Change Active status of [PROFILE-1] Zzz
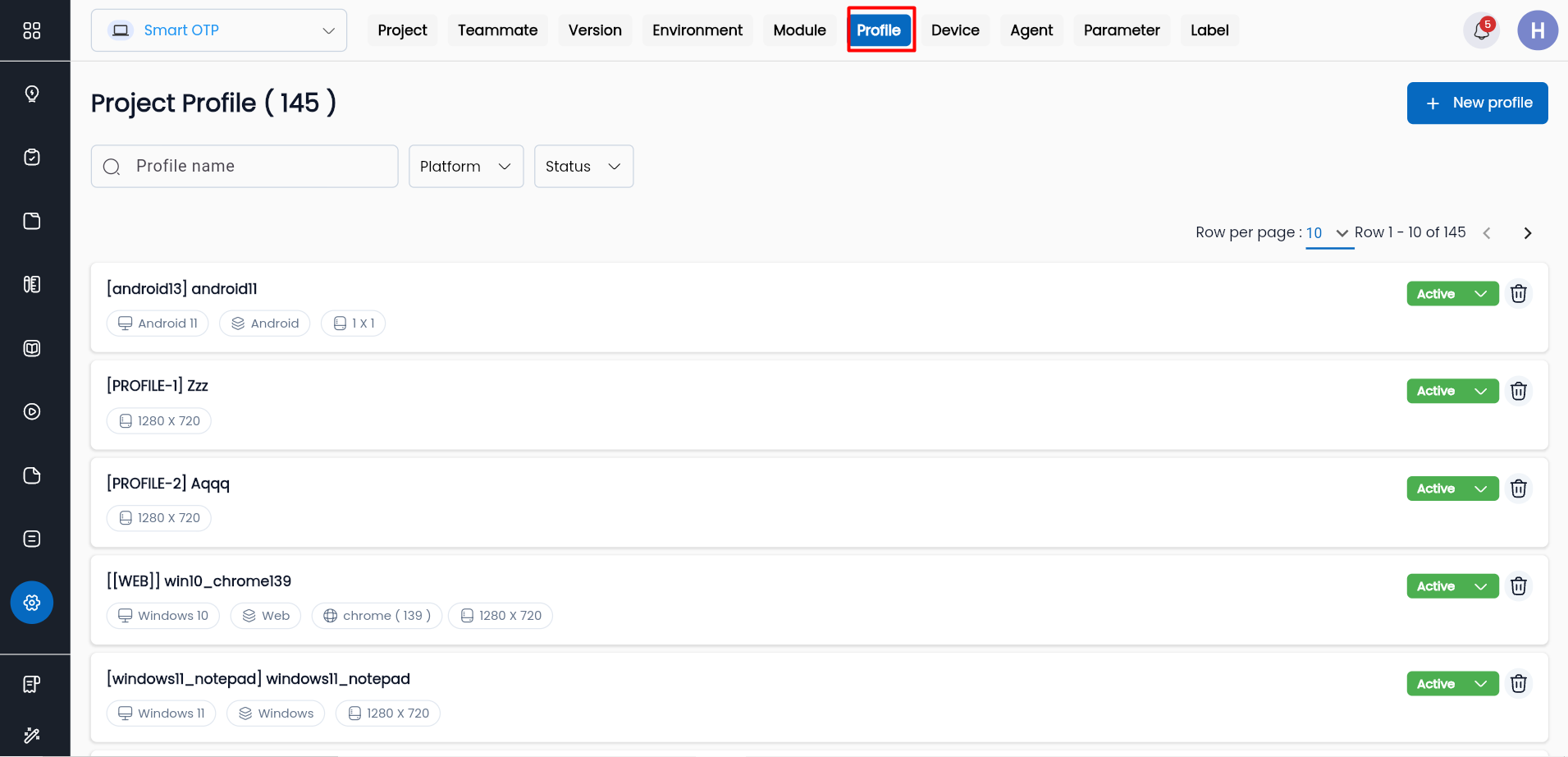This screenshot has height=757, width=1568. click(x=1451, y=391)
